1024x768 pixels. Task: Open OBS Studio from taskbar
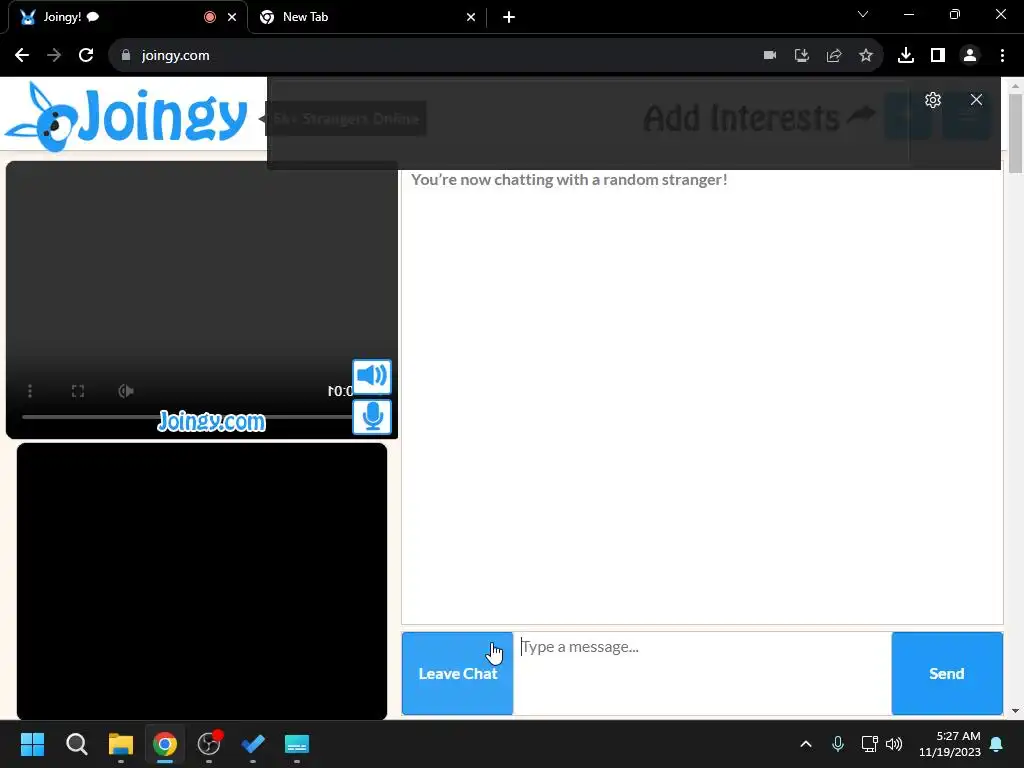pos(209,744)
